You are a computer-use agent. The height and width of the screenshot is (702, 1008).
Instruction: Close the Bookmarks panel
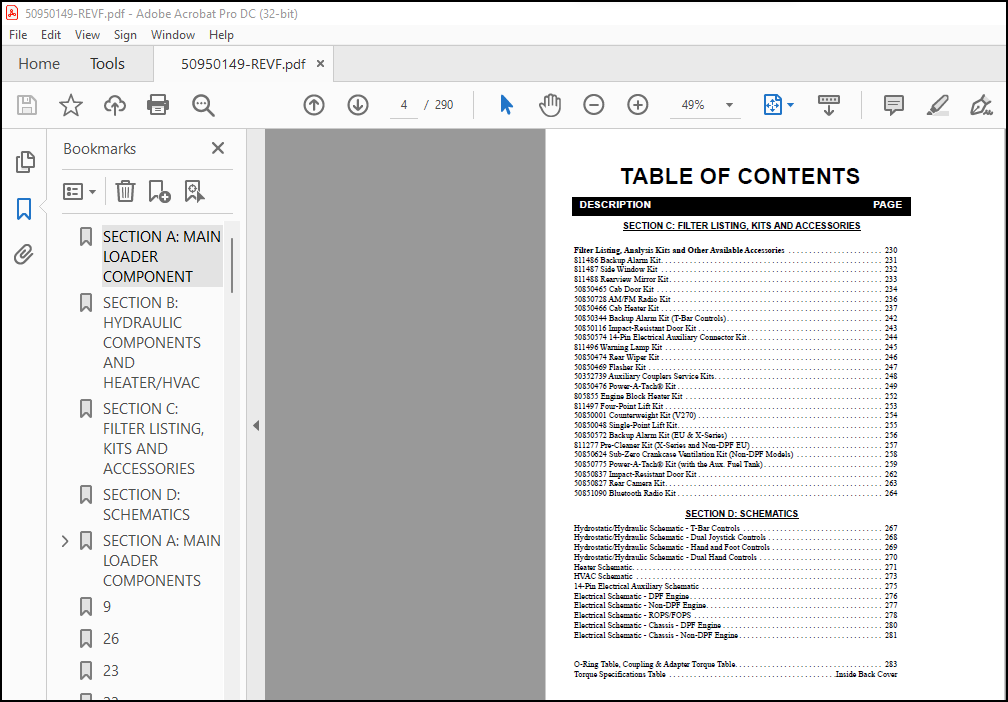(x=218, y=148)
